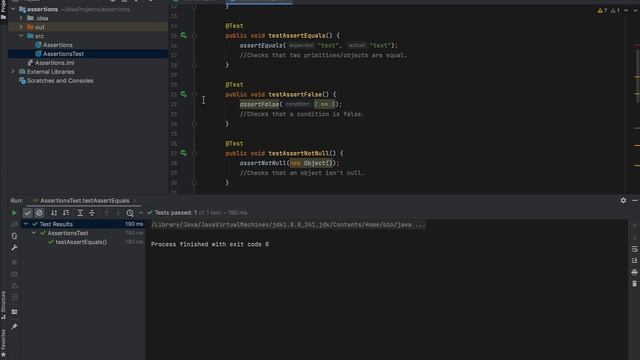Fold testAssertFalse method in gutter

point(194,95)
